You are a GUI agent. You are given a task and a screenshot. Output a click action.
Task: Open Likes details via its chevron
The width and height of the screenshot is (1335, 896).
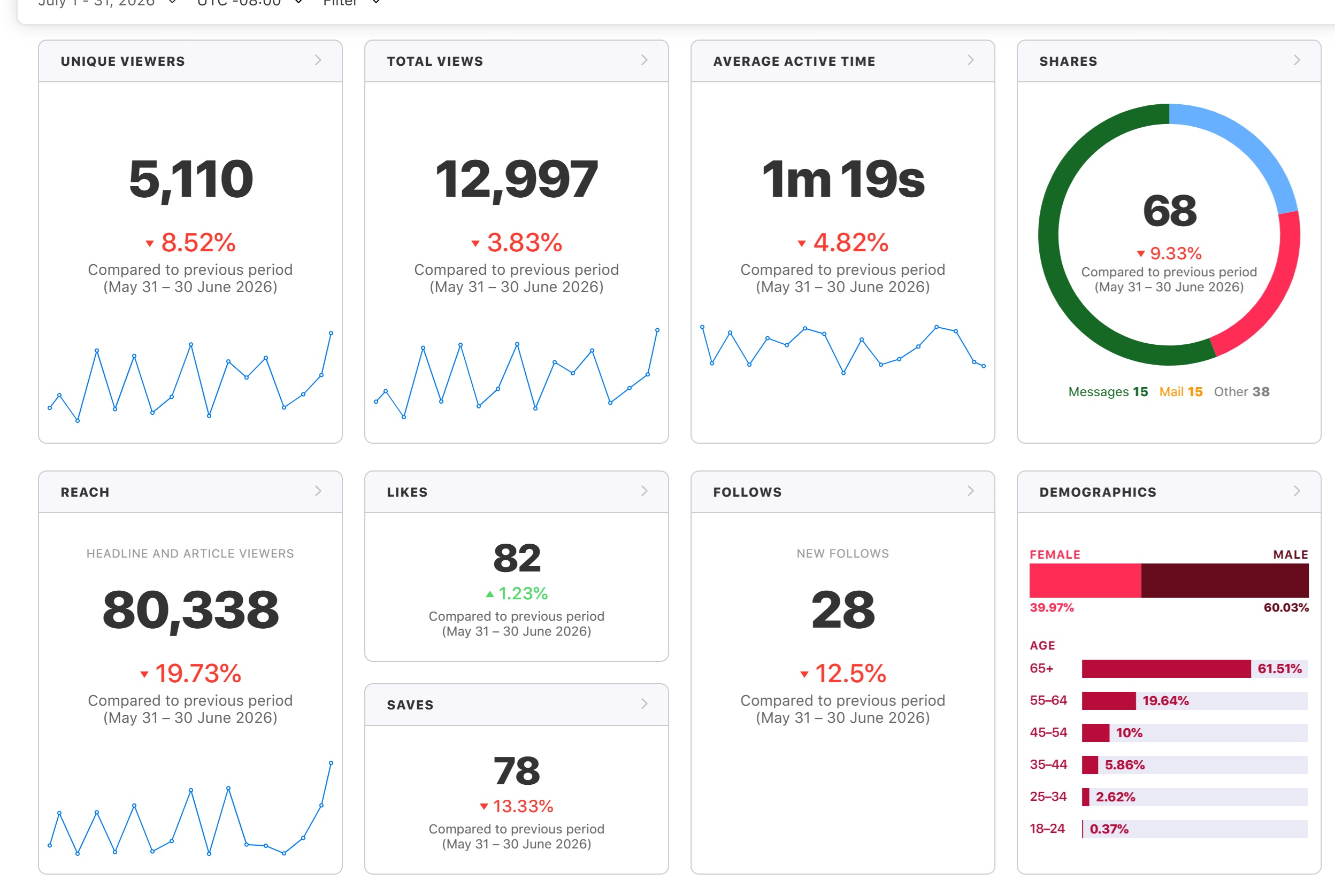pyautogui.click(x=645, y=491)
